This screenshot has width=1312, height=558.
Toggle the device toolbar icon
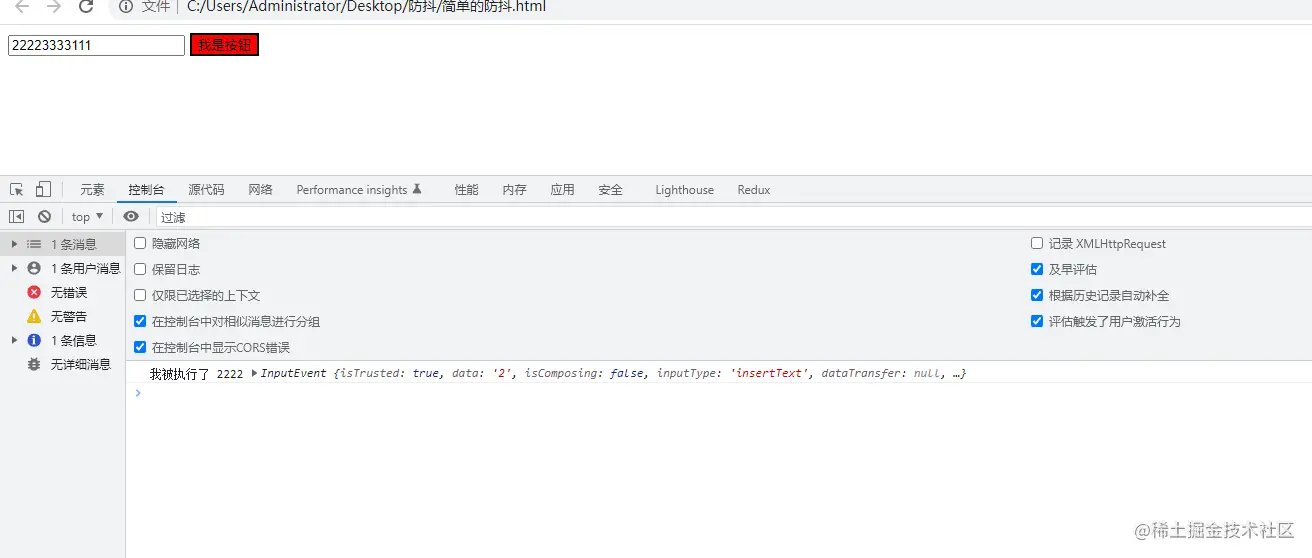(x=43, y=189)
